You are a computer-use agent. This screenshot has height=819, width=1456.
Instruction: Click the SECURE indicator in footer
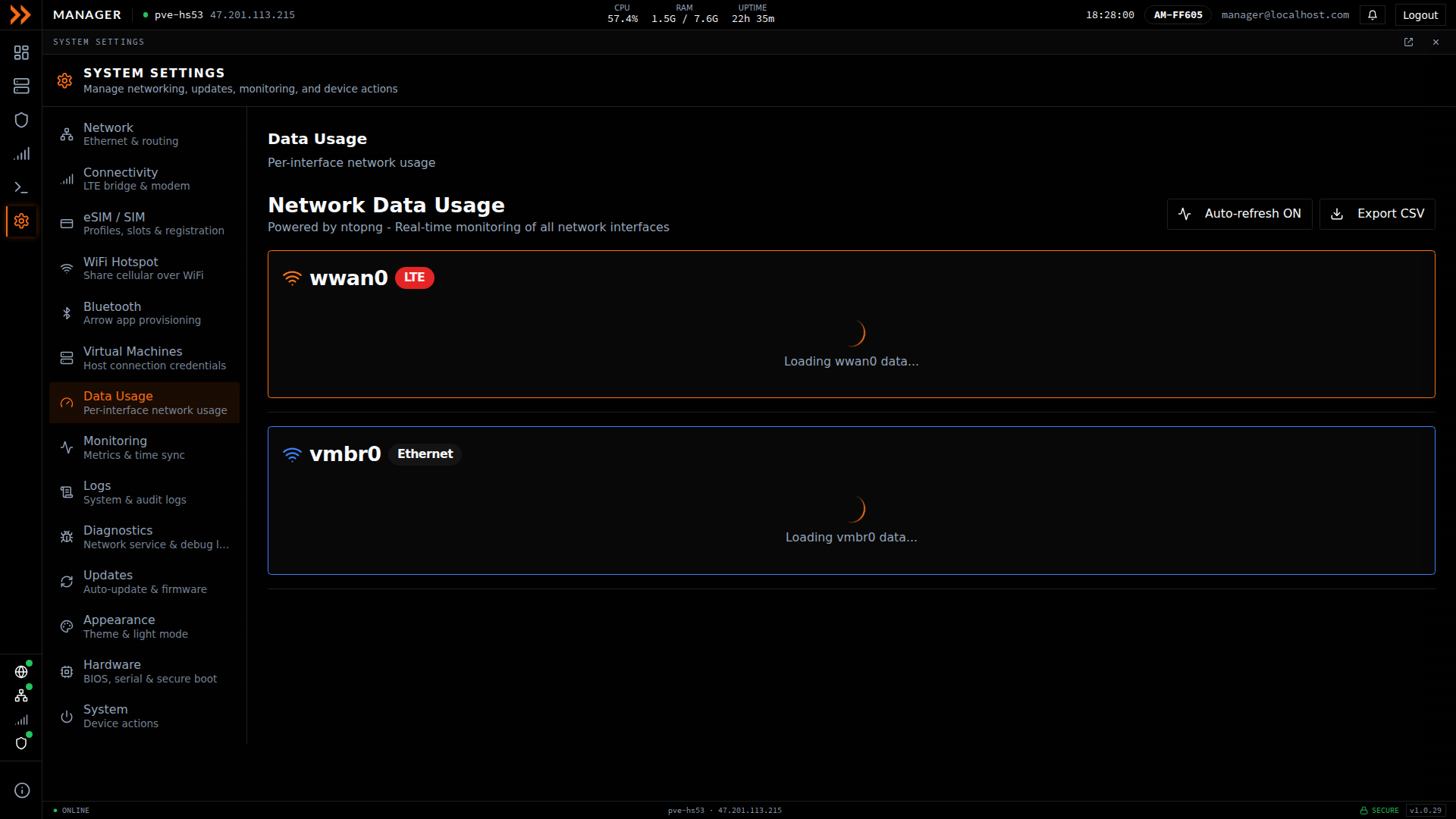click(x=1379, y=811)
